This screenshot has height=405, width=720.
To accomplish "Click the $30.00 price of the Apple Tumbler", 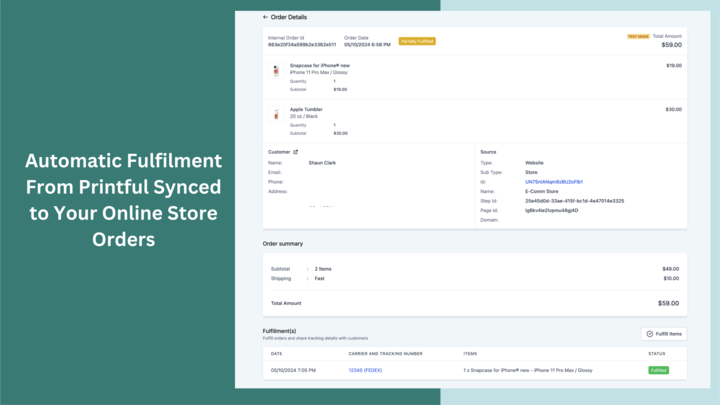I will [x=674, y=109].
